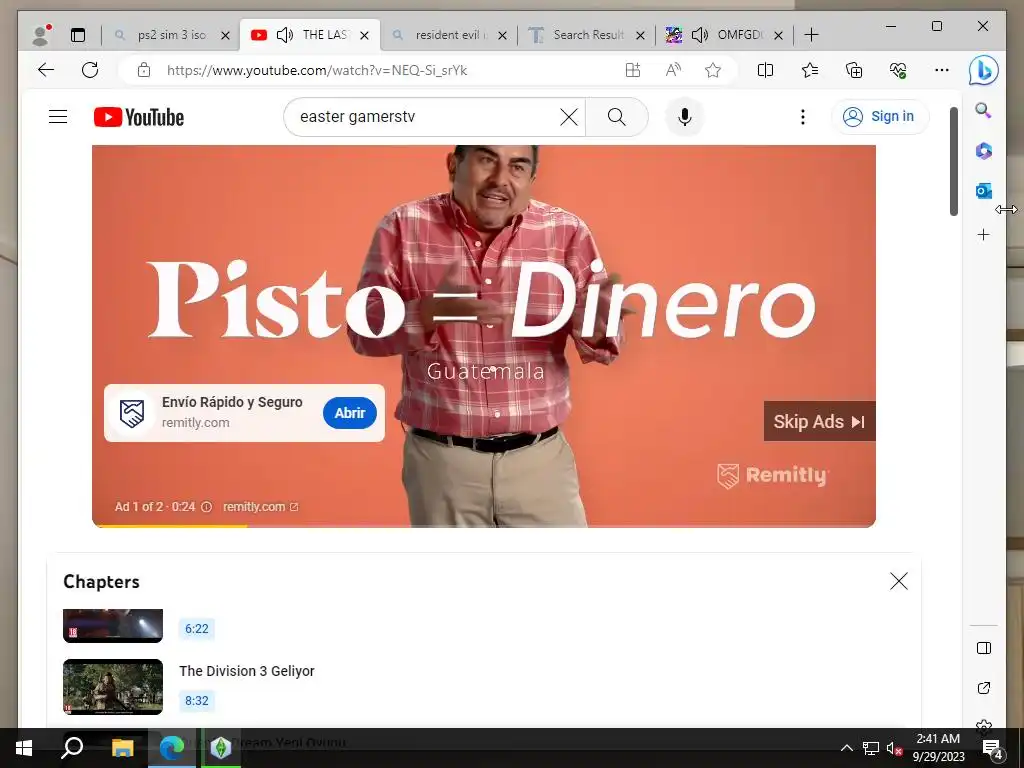This screenshot has height=768, width=1024.
Task: Clear the 'easter gamerstv' search query
Action: coord(569,117)
